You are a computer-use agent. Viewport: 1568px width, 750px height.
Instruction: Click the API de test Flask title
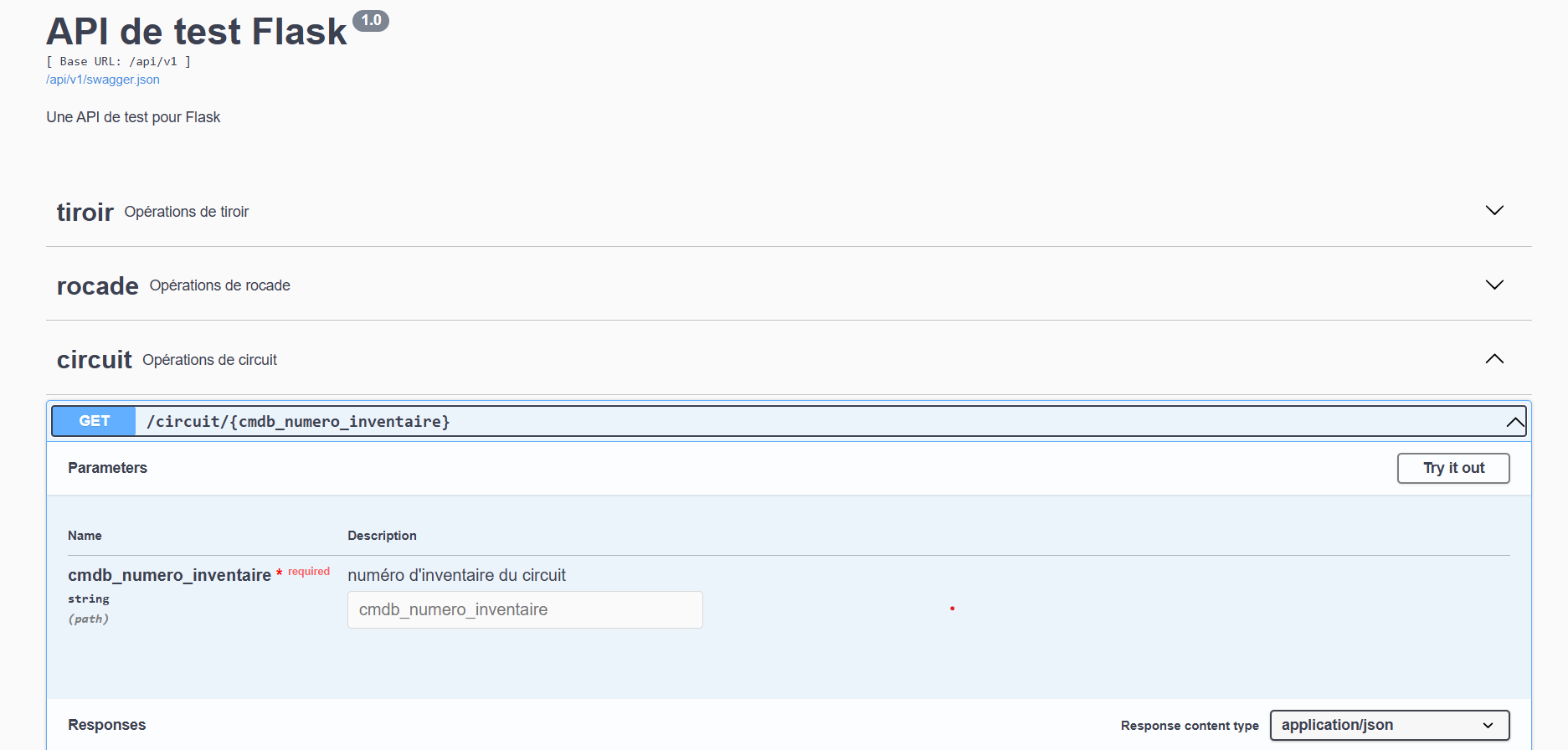[197, 32]
